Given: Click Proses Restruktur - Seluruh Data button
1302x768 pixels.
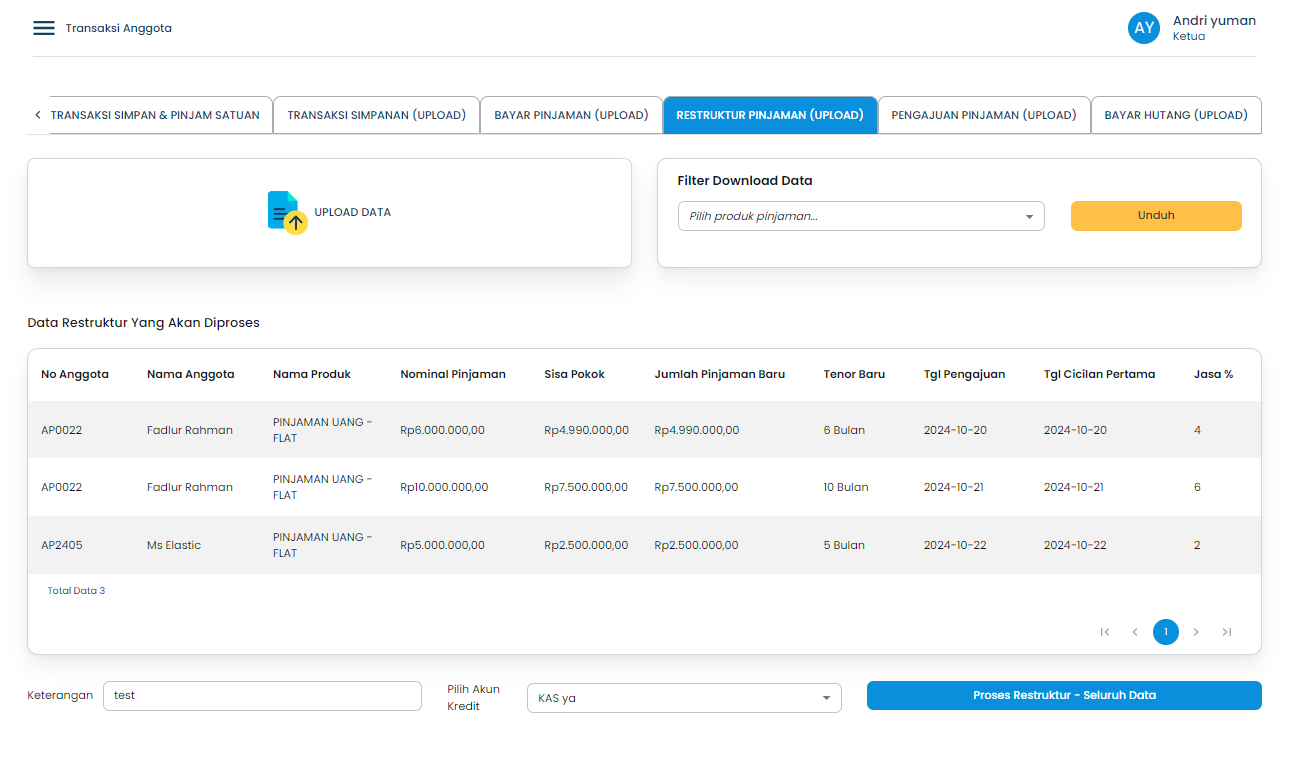Looking at the screenshot, I should tap(1064, 695).
